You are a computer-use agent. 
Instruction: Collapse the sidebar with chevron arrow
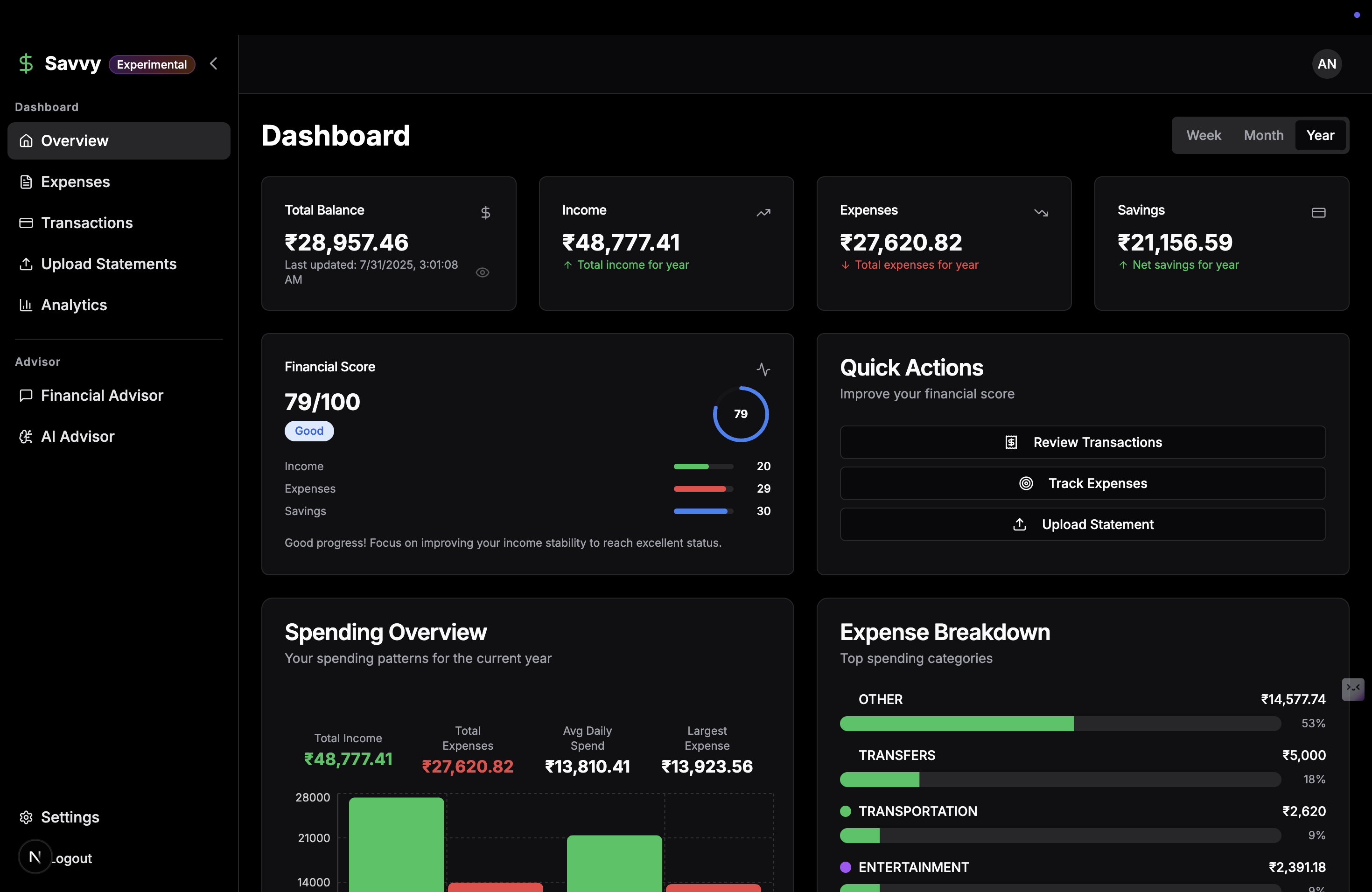214,63
